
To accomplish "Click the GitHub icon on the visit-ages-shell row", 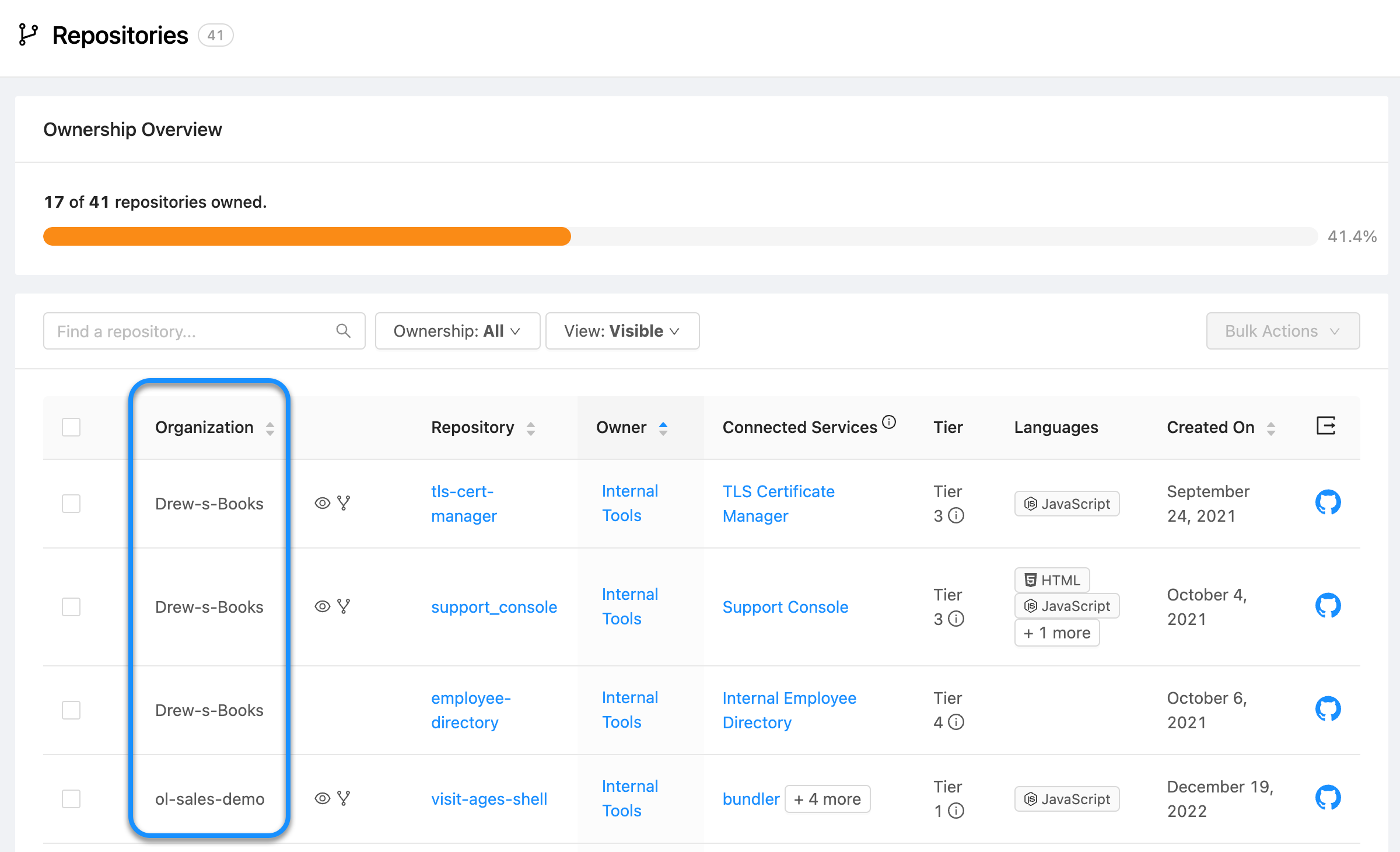I will pos(1328,798).
